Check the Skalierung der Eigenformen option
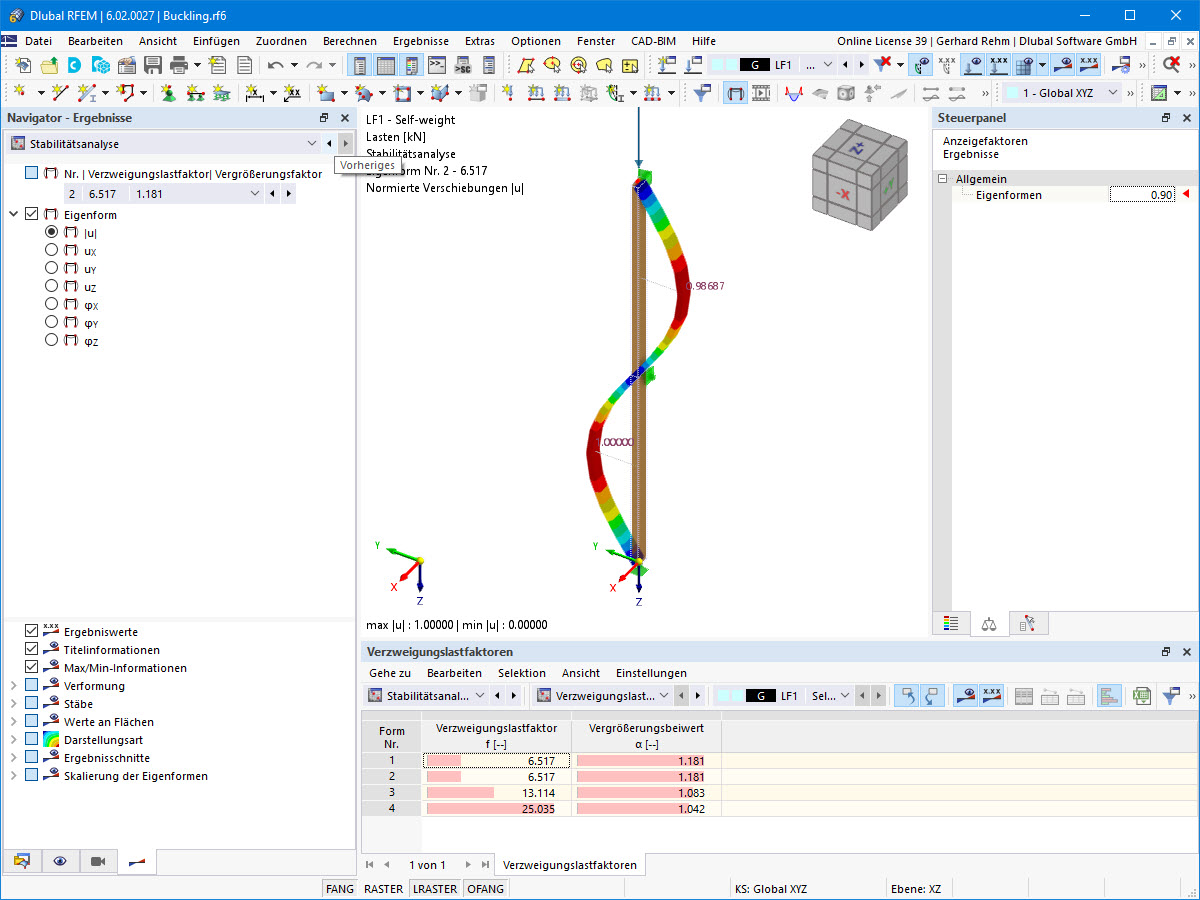The width and height of the screenshot is (1200, 900). coord(31,775)
